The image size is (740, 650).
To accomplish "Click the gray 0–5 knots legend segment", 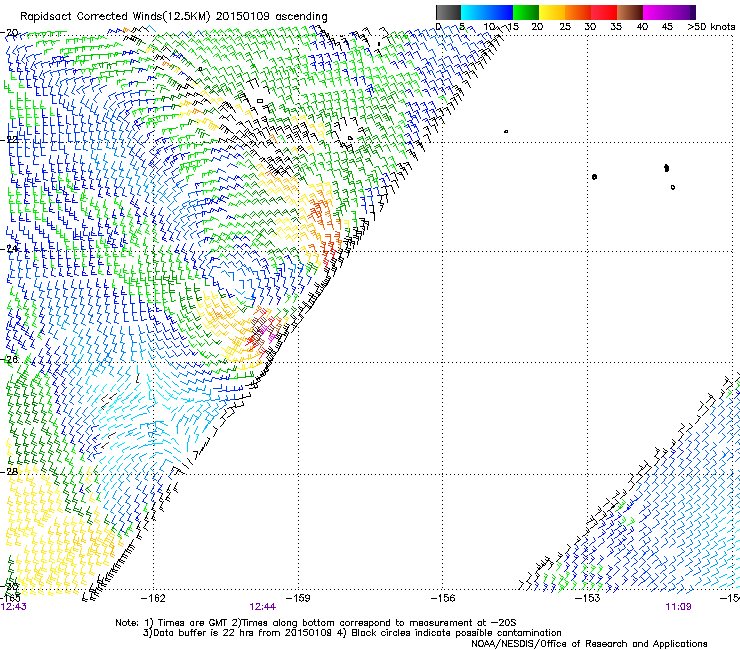I will tap(448, 12).
